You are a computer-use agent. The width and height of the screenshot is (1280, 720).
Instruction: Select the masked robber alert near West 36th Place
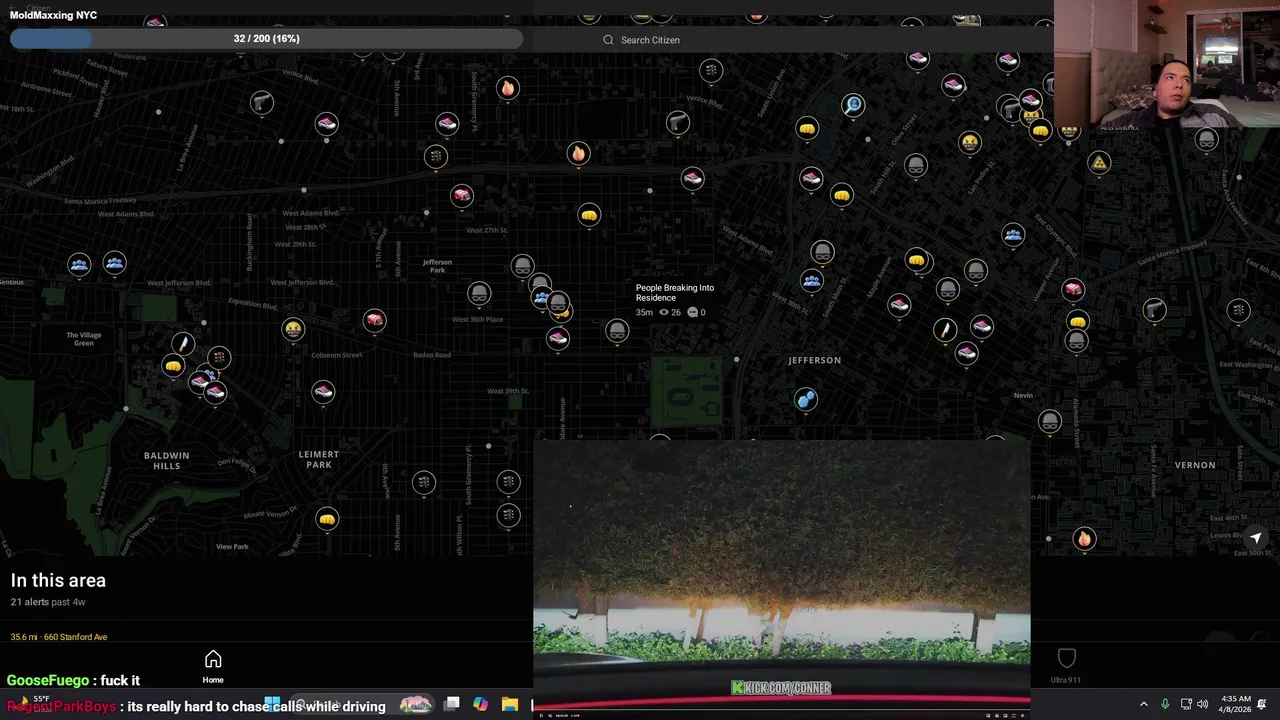(x=479, y=293)
